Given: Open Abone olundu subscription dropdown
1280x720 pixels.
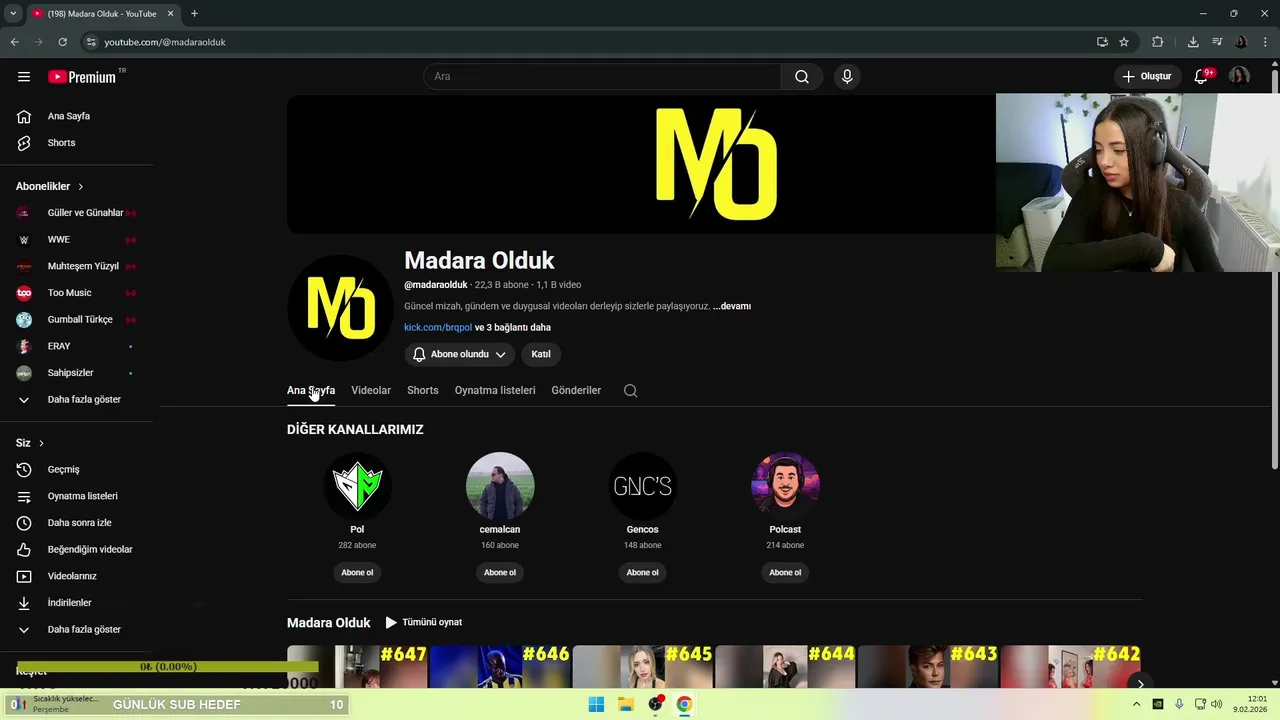Looking at the screenshot, I should 460,354.
